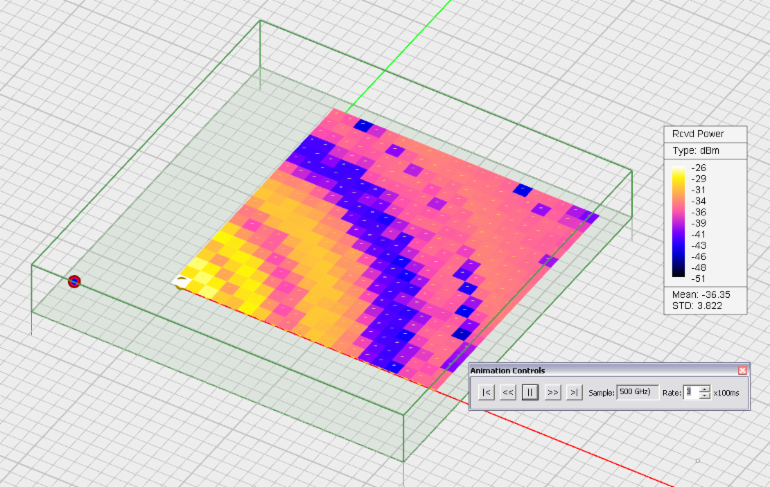Click the dark blue cell at heatmap top edge
The image size is (770, 487).
coord(366,127)
